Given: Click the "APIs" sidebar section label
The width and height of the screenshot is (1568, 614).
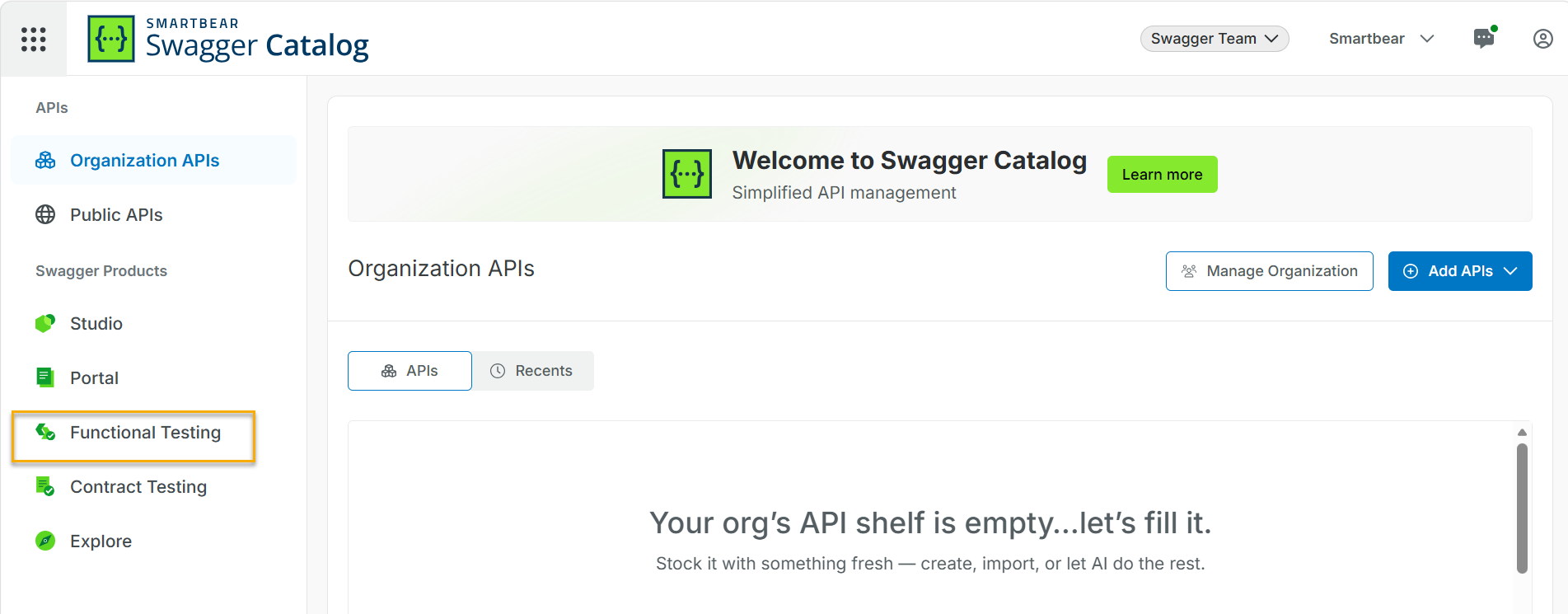Looking at the screenshot, I should [52, 108].
